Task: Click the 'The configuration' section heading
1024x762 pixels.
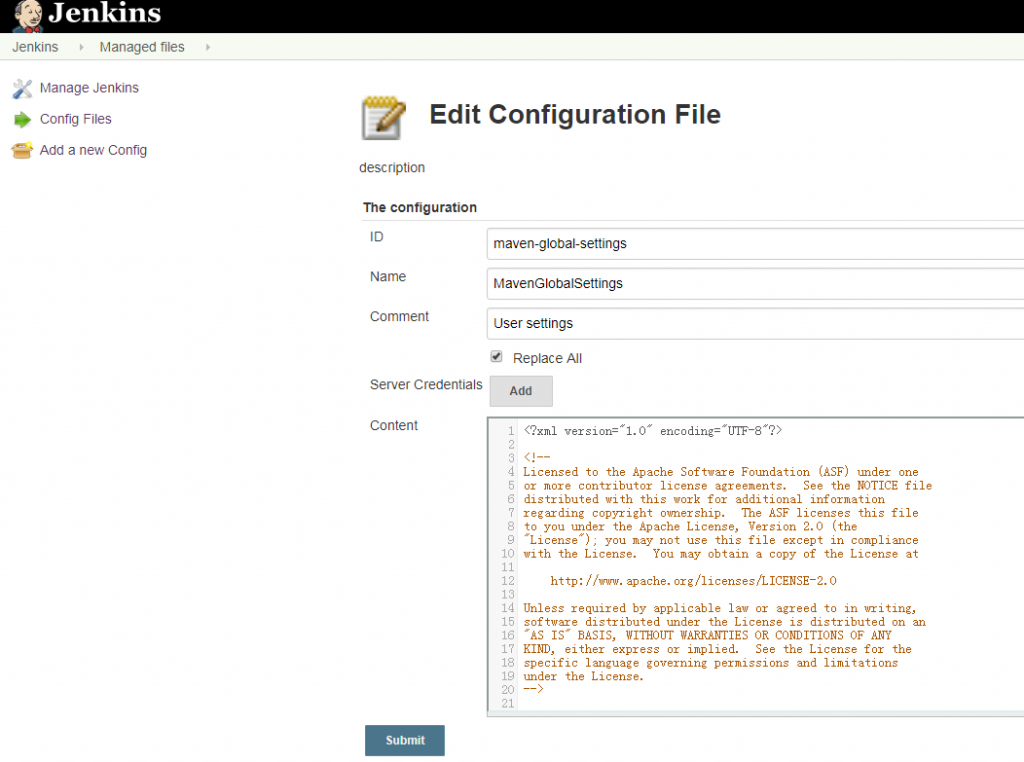Action: pos(420,208)
